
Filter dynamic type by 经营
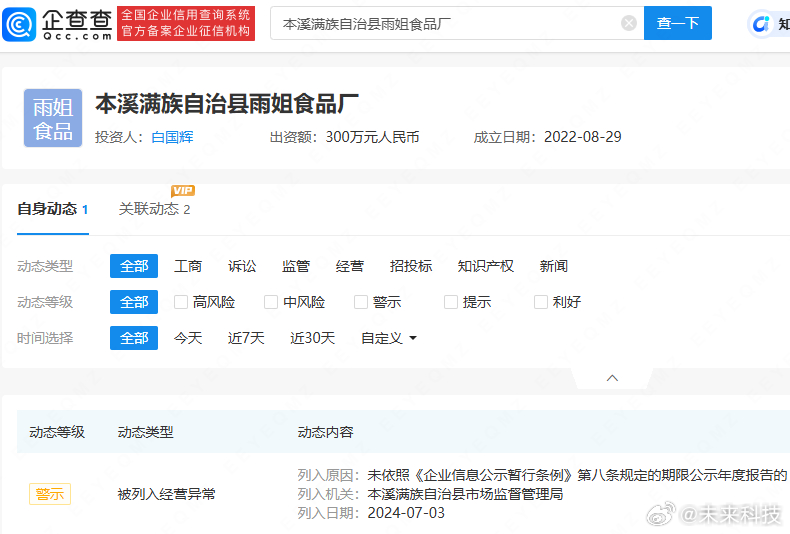[x=350, y=266]
